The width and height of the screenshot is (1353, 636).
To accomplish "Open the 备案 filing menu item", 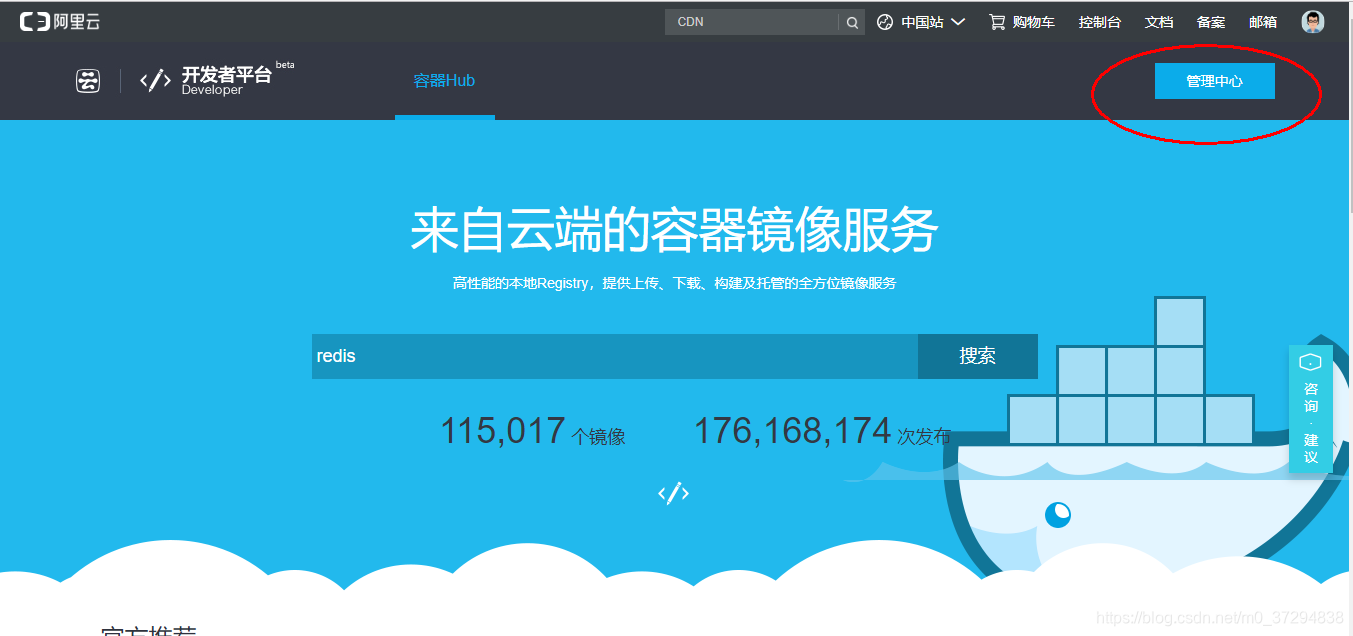I will tap(1211, 22).
